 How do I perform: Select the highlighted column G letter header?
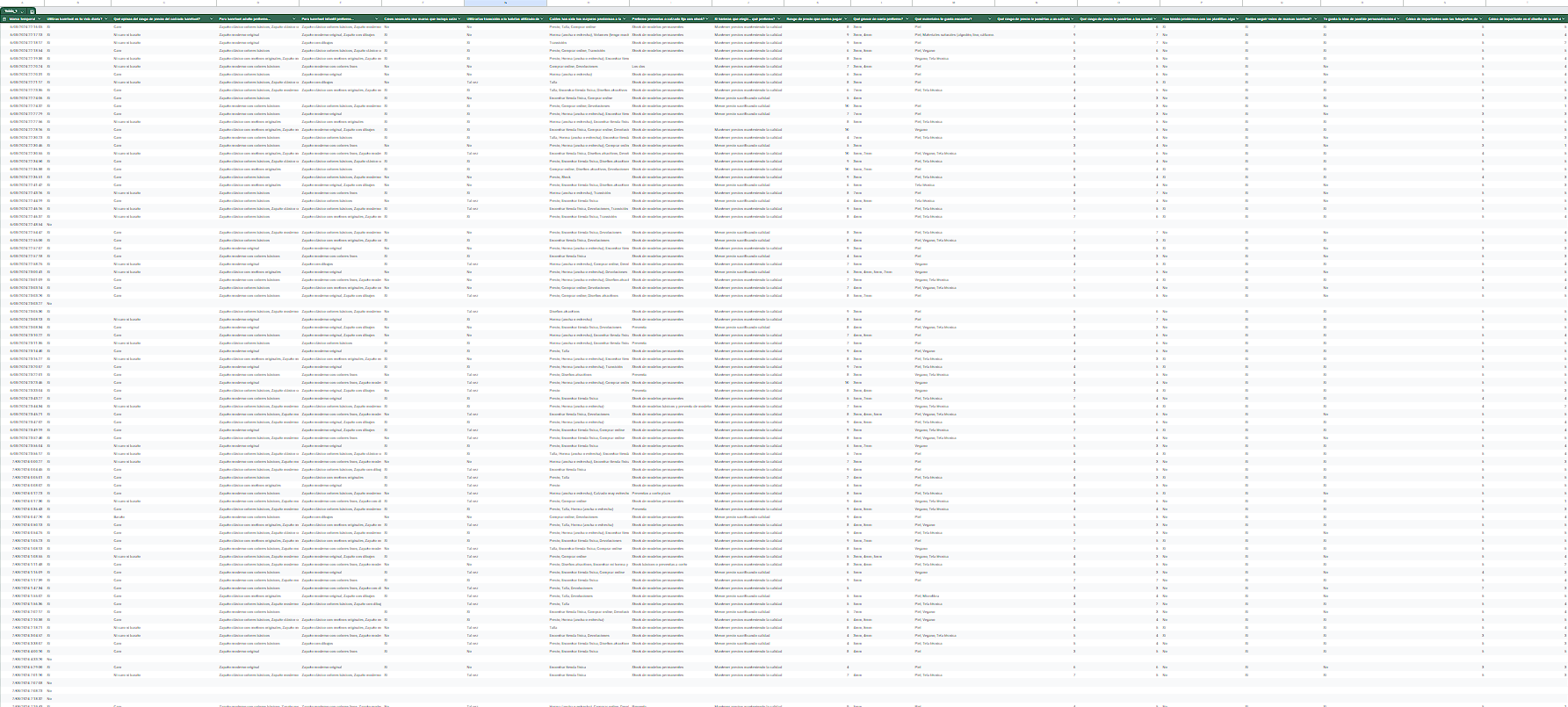(505, 4)
